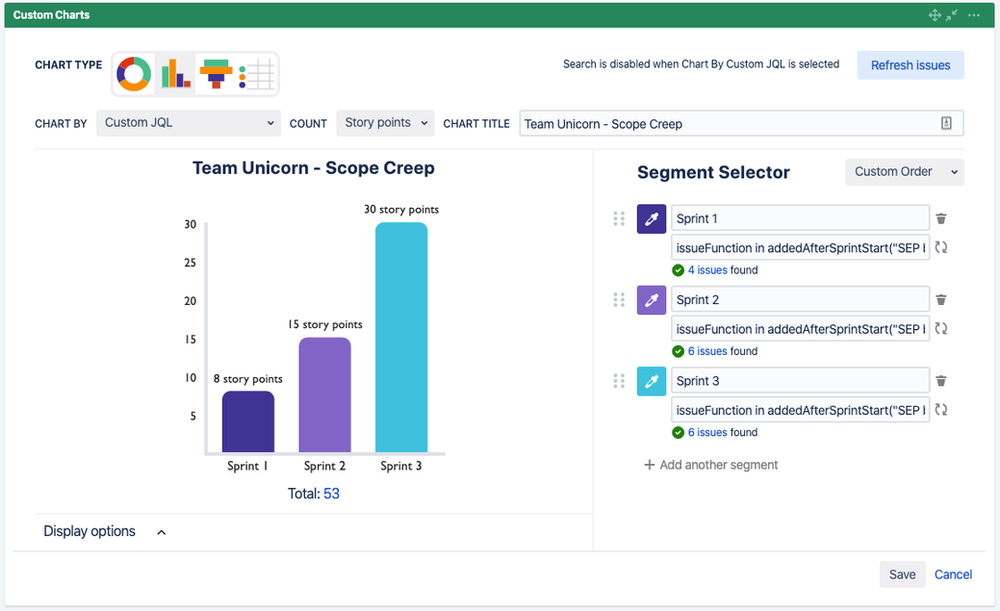This screenshot has width=1000, height=611.
Task: Open Sprint 1 color picker
Action: [x=651, y=218]
